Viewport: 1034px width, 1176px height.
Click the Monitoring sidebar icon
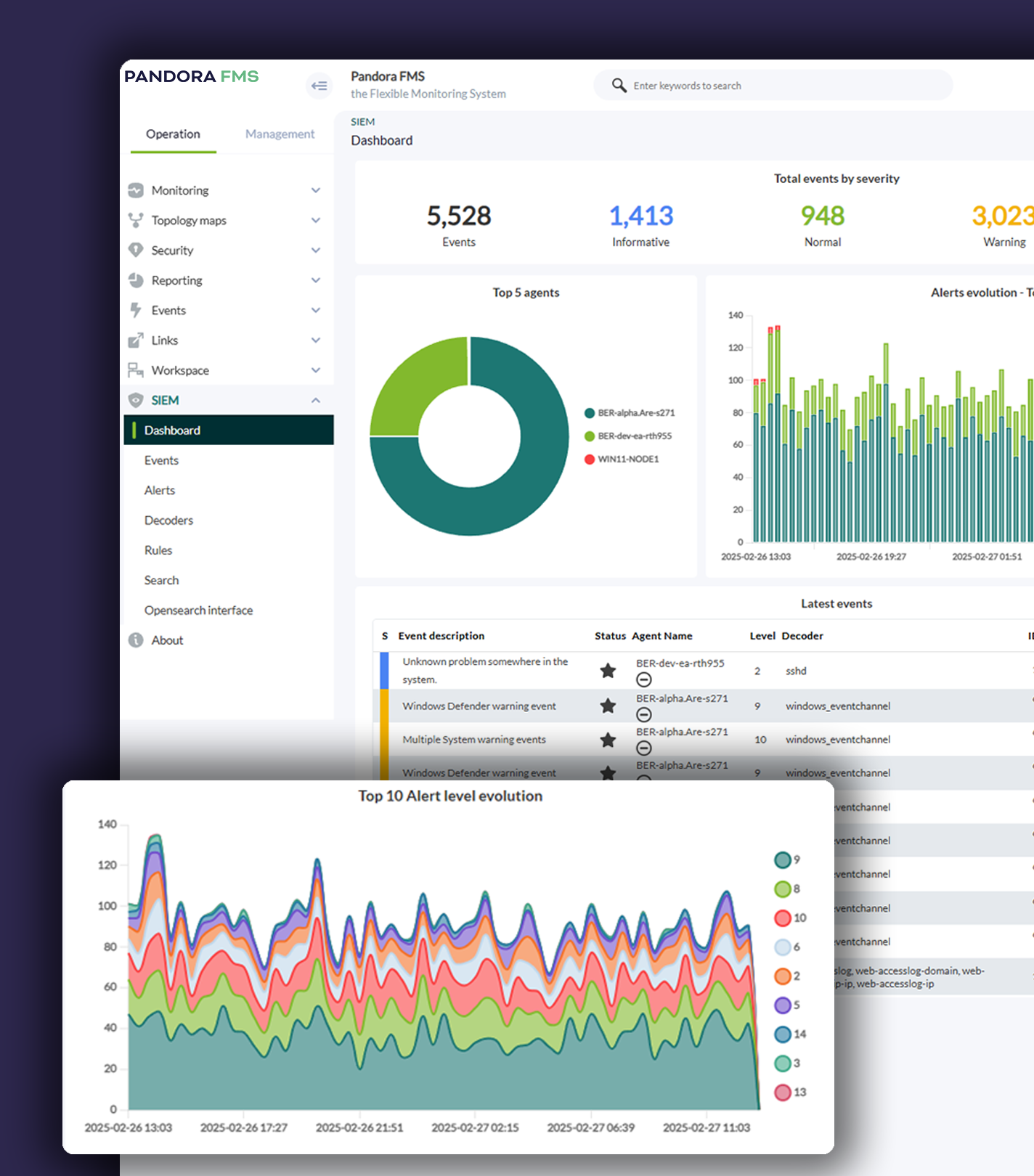[x=136, y=190]
